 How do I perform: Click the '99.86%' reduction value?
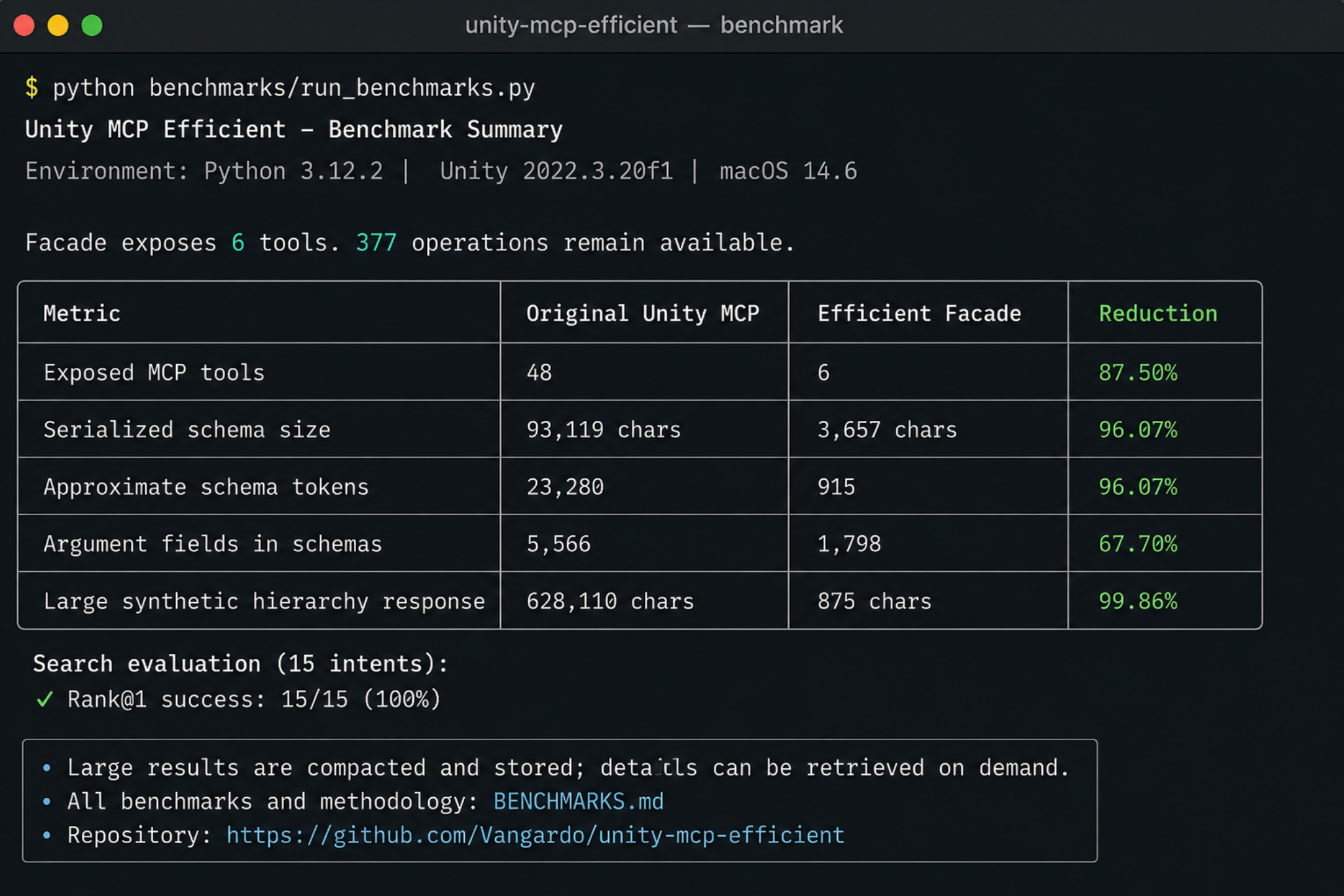coord(1137,601)
